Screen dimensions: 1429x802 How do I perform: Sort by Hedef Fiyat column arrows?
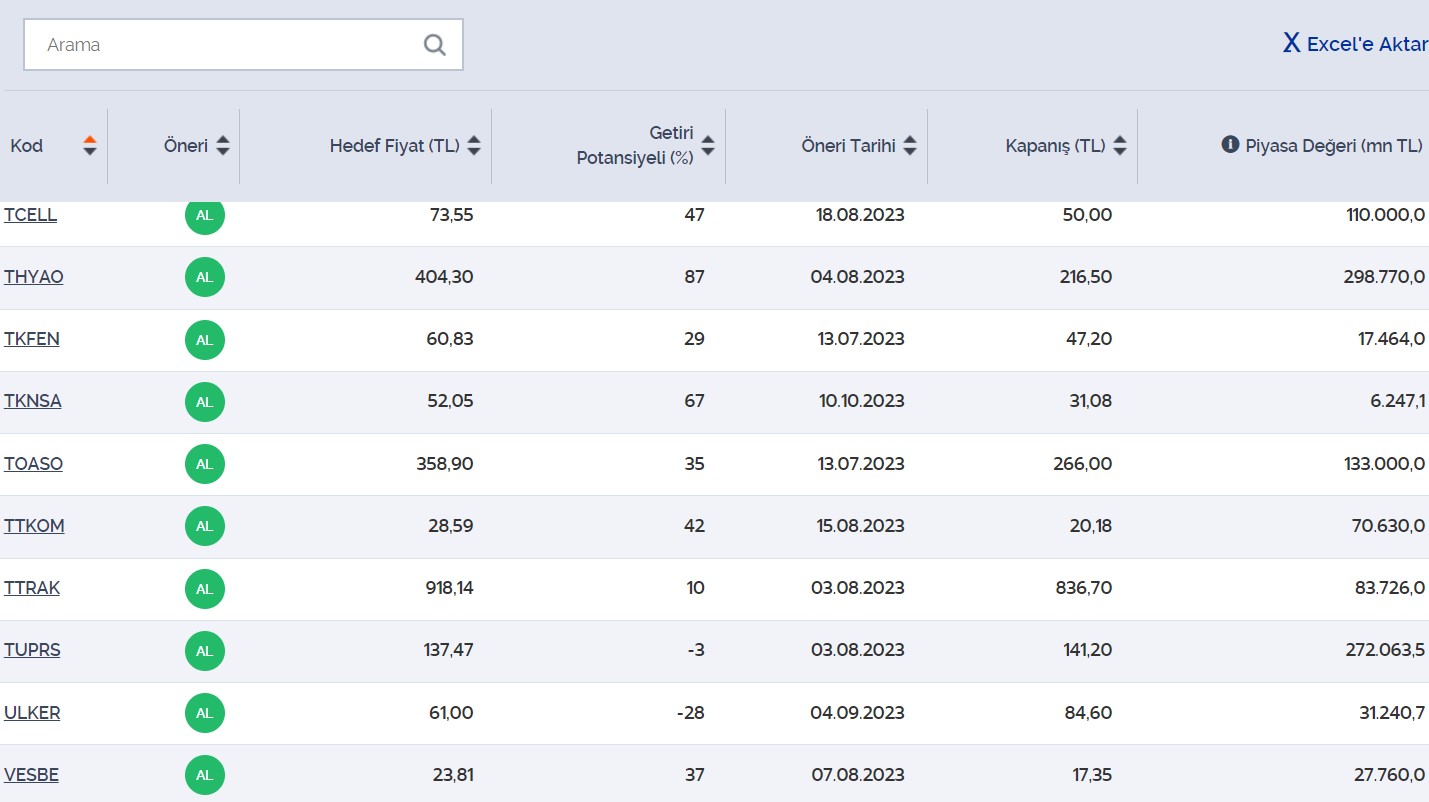474,146
